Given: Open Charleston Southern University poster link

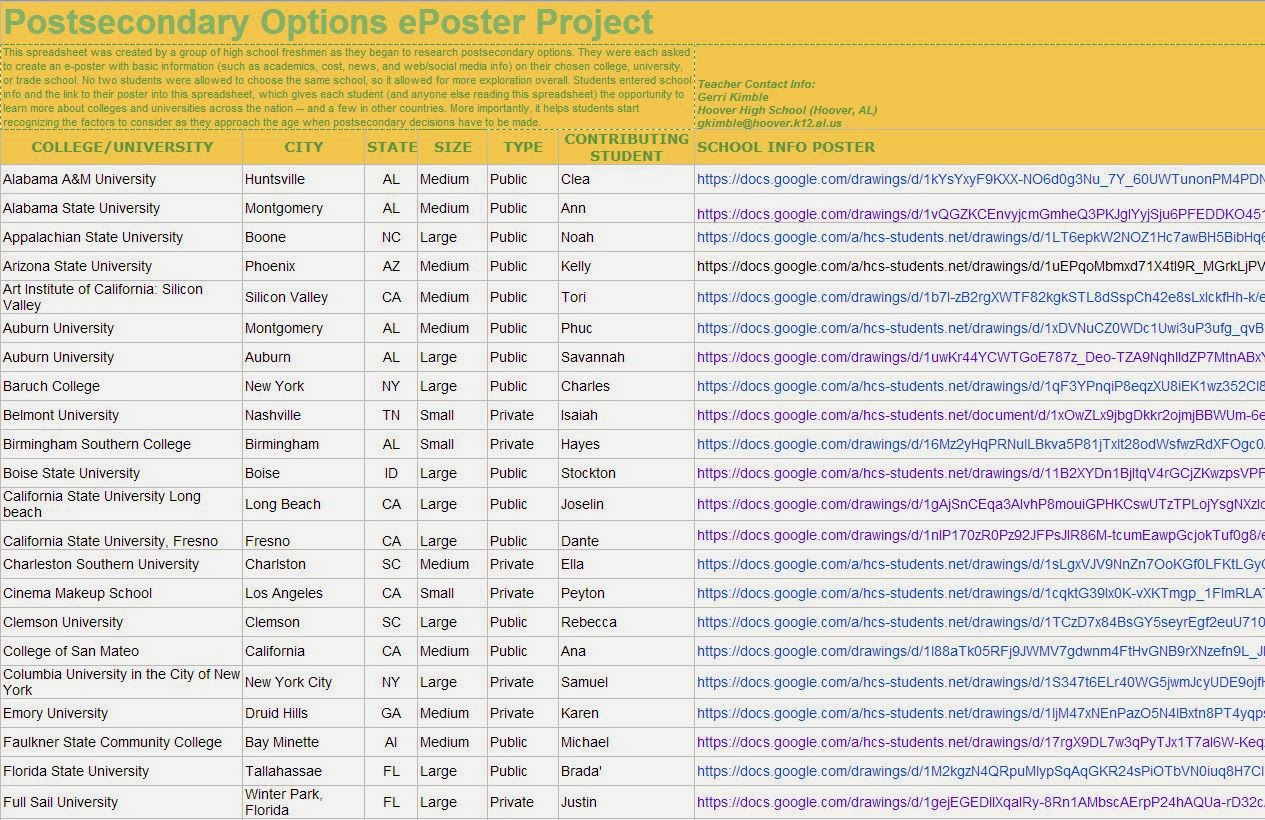Looking at the screenshot, I should pos(980,564).
